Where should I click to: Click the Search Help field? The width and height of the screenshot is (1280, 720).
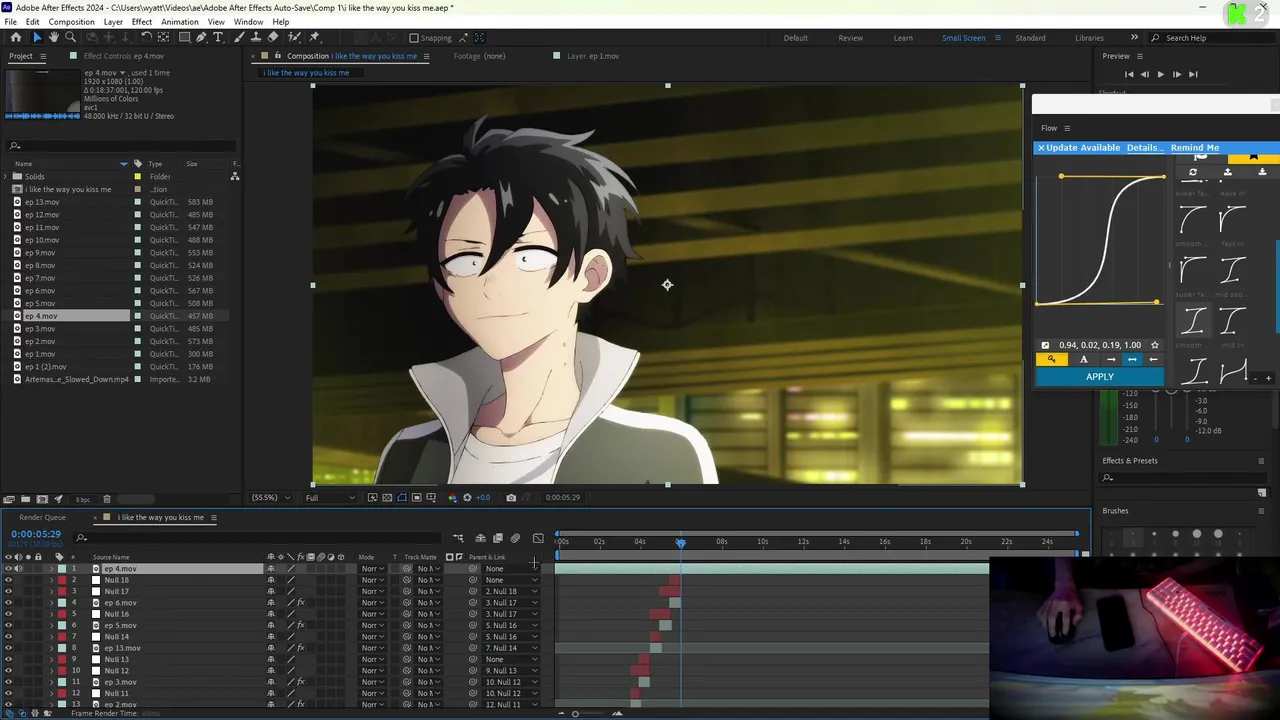click(x=1216, y=38)
